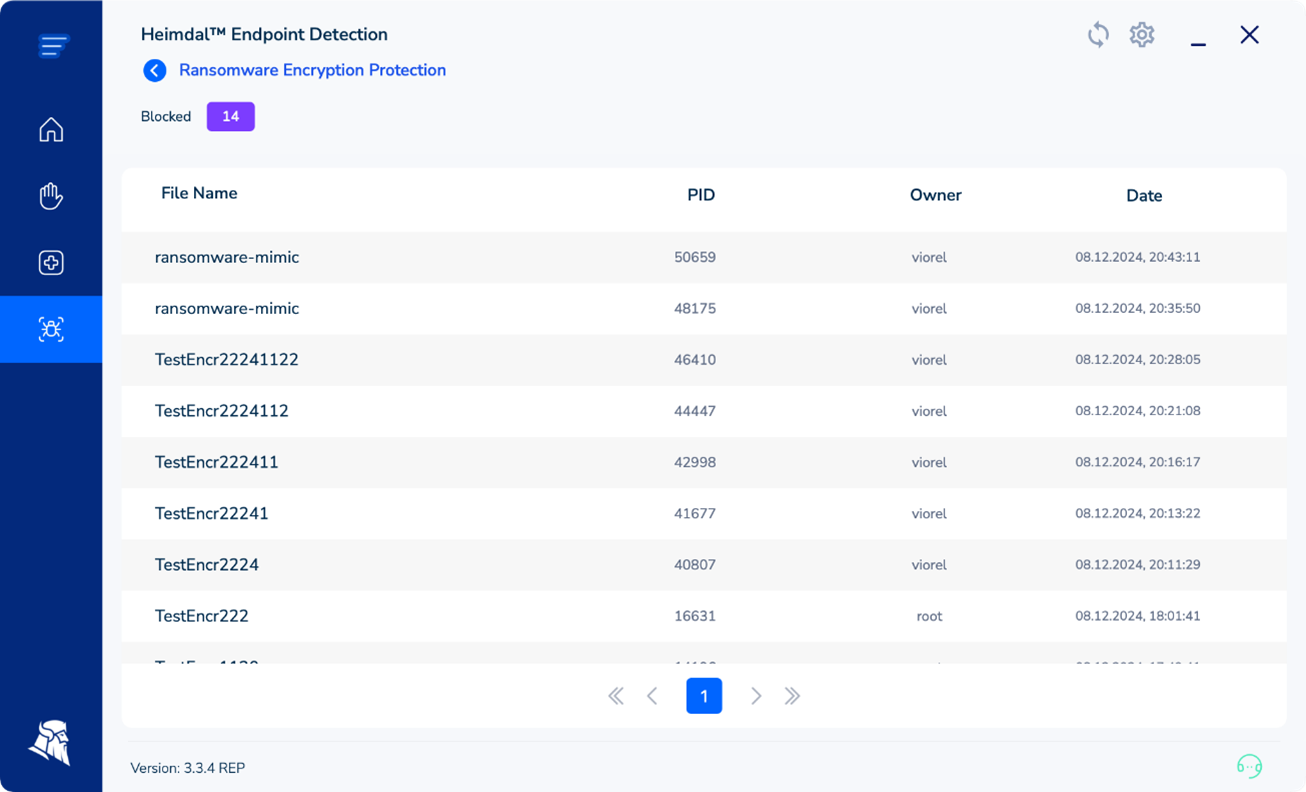
Task: Select the bug scan sidebar icon
Action: click(51, 329)
